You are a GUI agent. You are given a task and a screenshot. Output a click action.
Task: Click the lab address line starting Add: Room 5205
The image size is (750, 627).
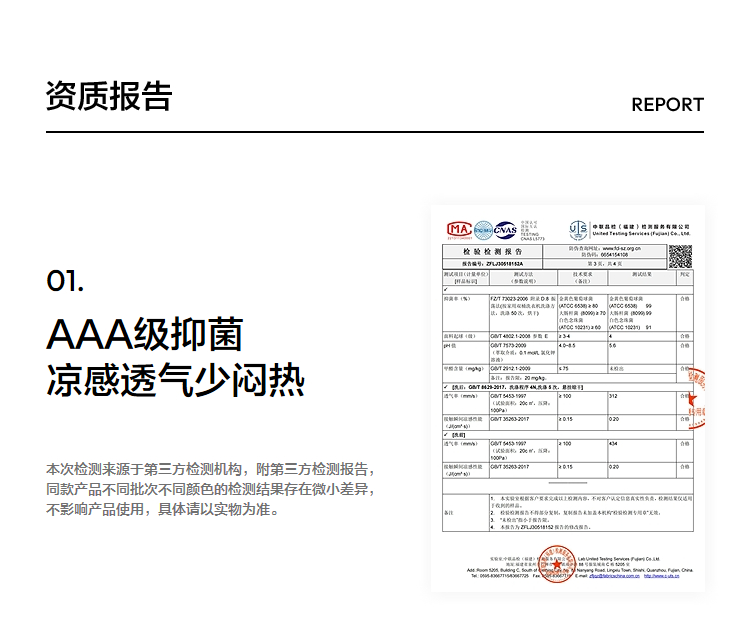tap(580, 570)
